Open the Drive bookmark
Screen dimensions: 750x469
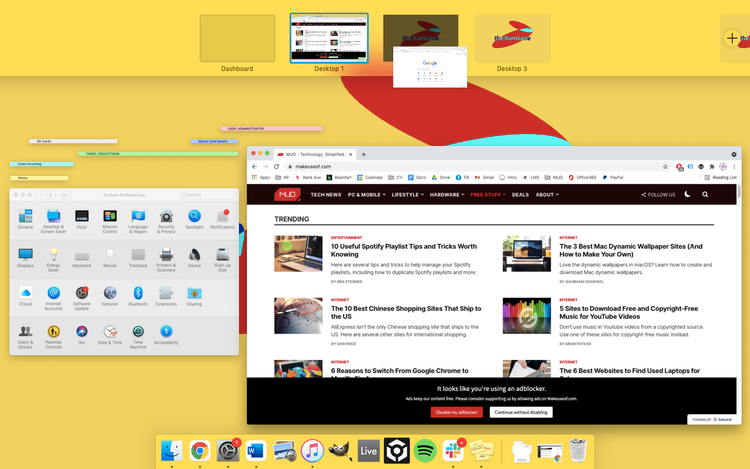coord(441,177)
